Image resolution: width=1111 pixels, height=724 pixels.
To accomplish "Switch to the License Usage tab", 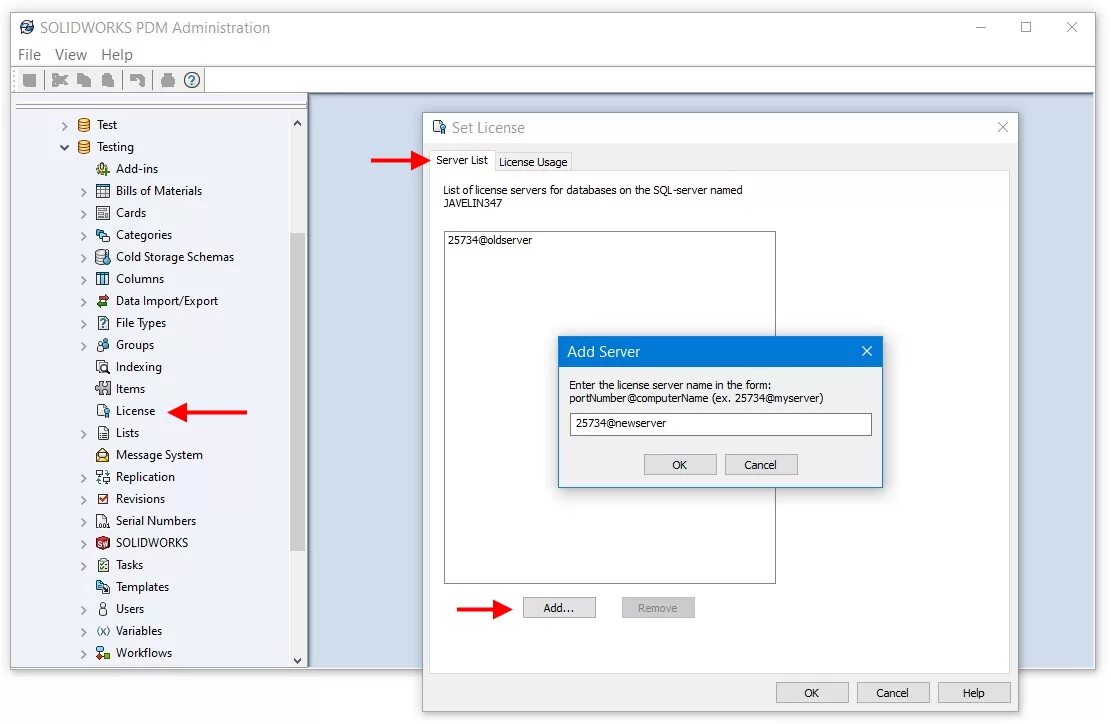I will click(x=533, y=162).
